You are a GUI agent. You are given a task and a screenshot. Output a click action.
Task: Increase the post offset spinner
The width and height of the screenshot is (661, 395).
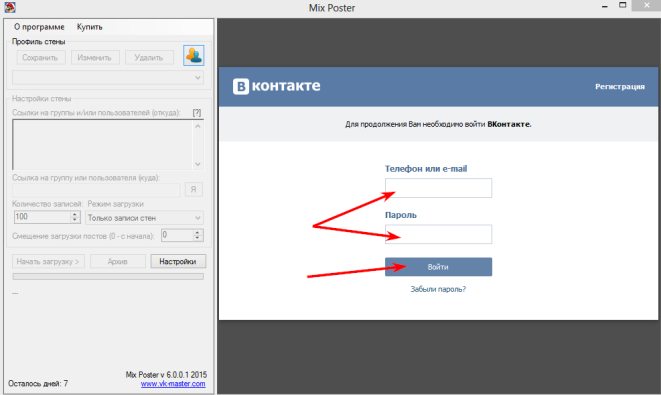tap(198, 232)
